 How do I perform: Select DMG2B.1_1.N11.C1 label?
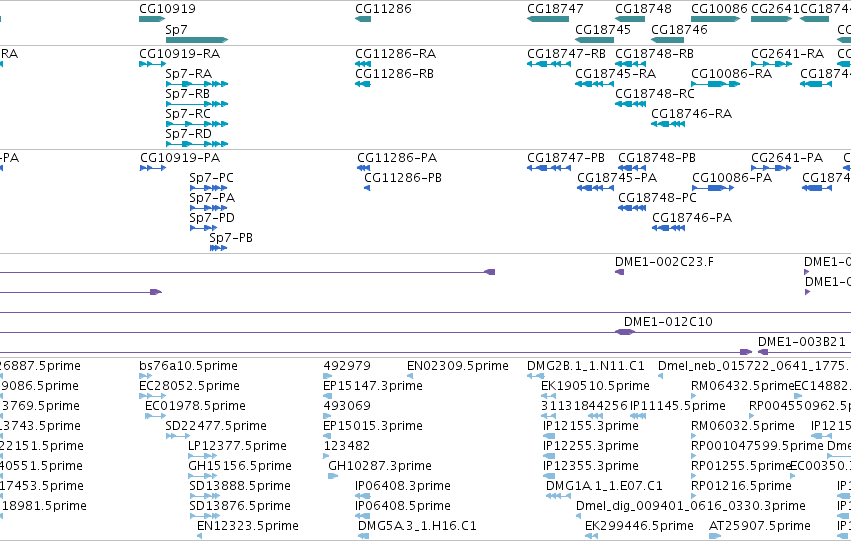(x=586, y=366)
